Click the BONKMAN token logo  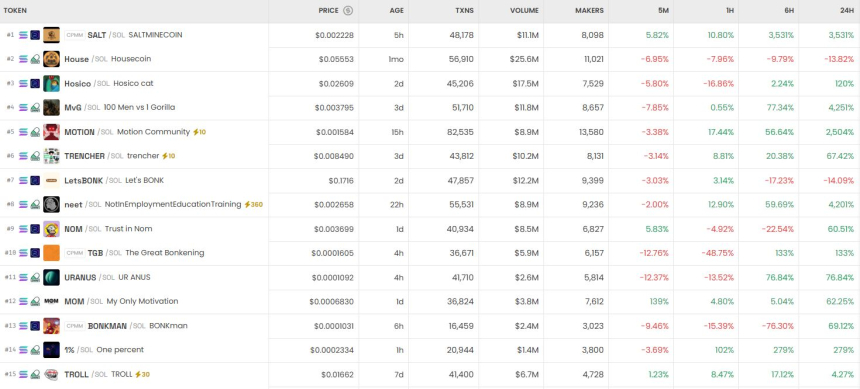52,325
